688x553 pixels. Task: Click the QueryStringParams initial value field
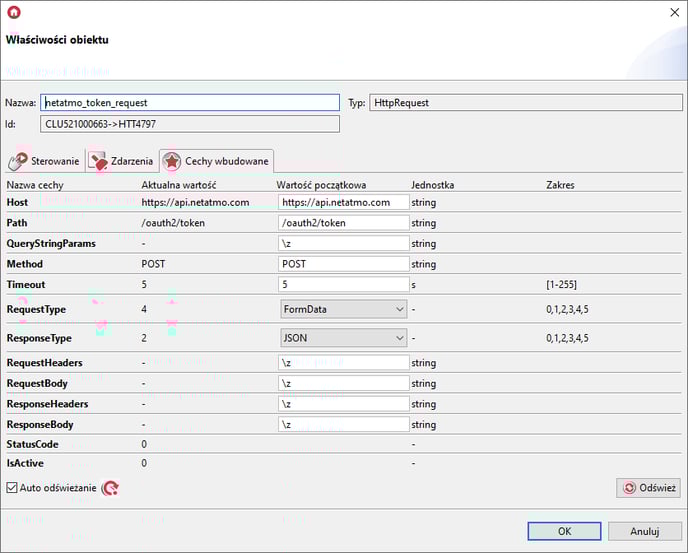tap(344, 243)
